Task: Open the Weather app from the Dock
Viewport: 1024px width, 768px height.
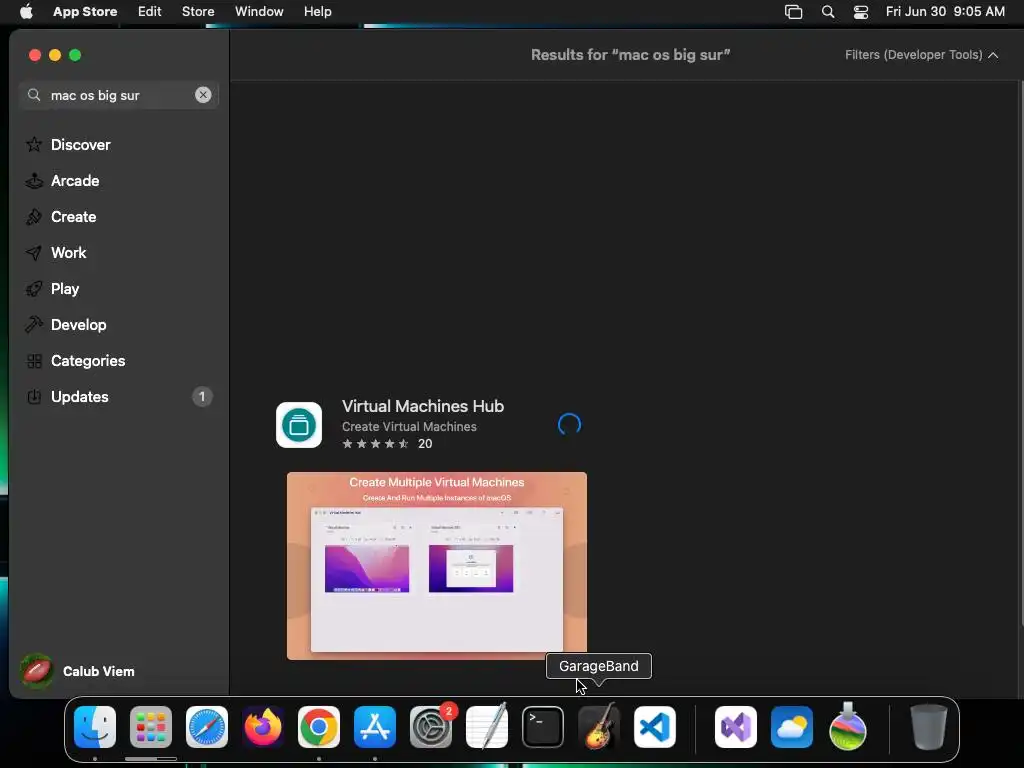Action: pos(792,727)
